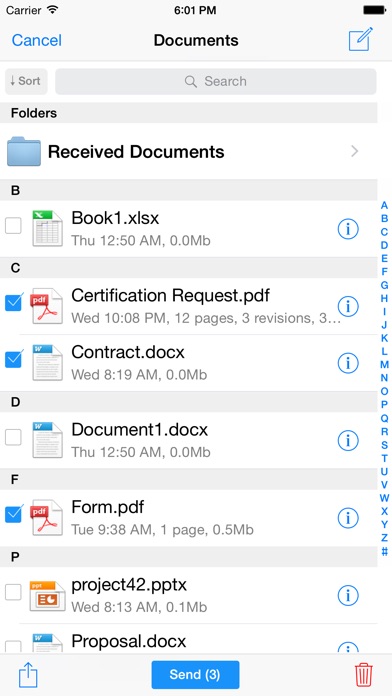Tap the red trash delete icon

pos(364,675)
